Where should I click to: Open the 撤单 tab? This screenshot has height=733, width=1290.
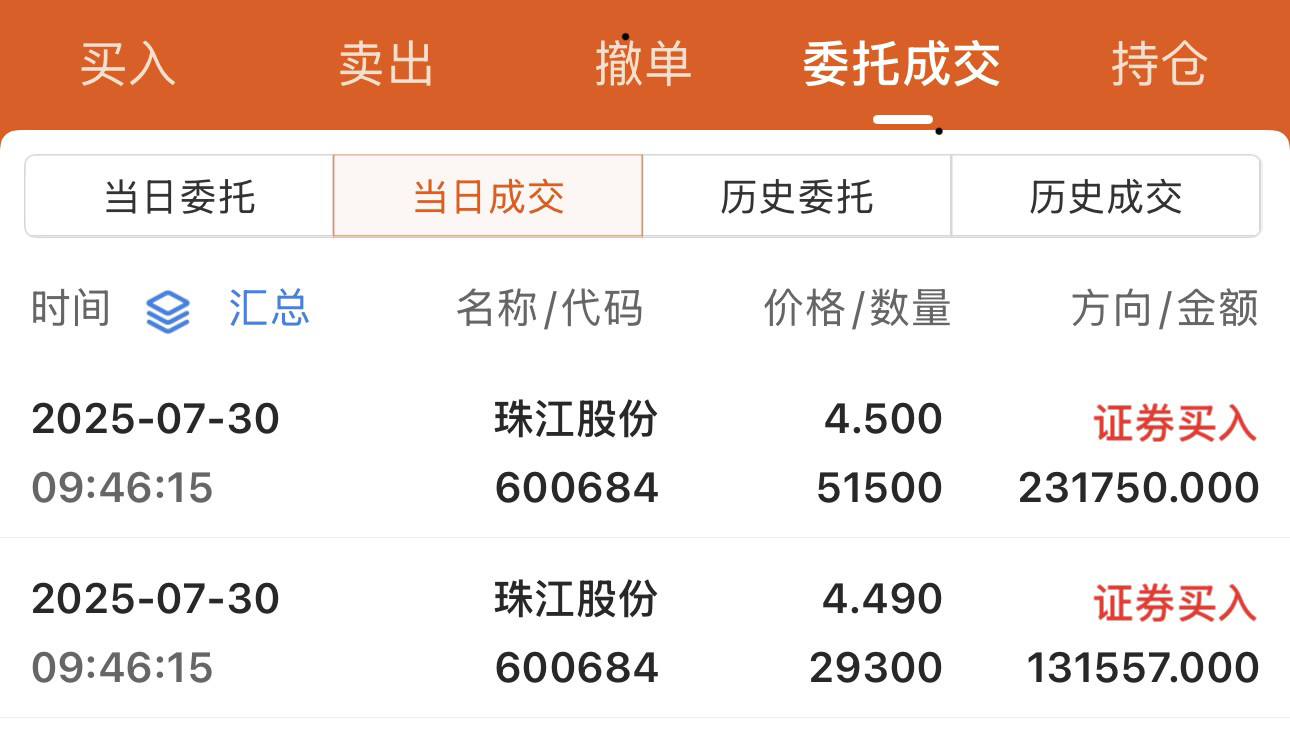coord(643,65)
